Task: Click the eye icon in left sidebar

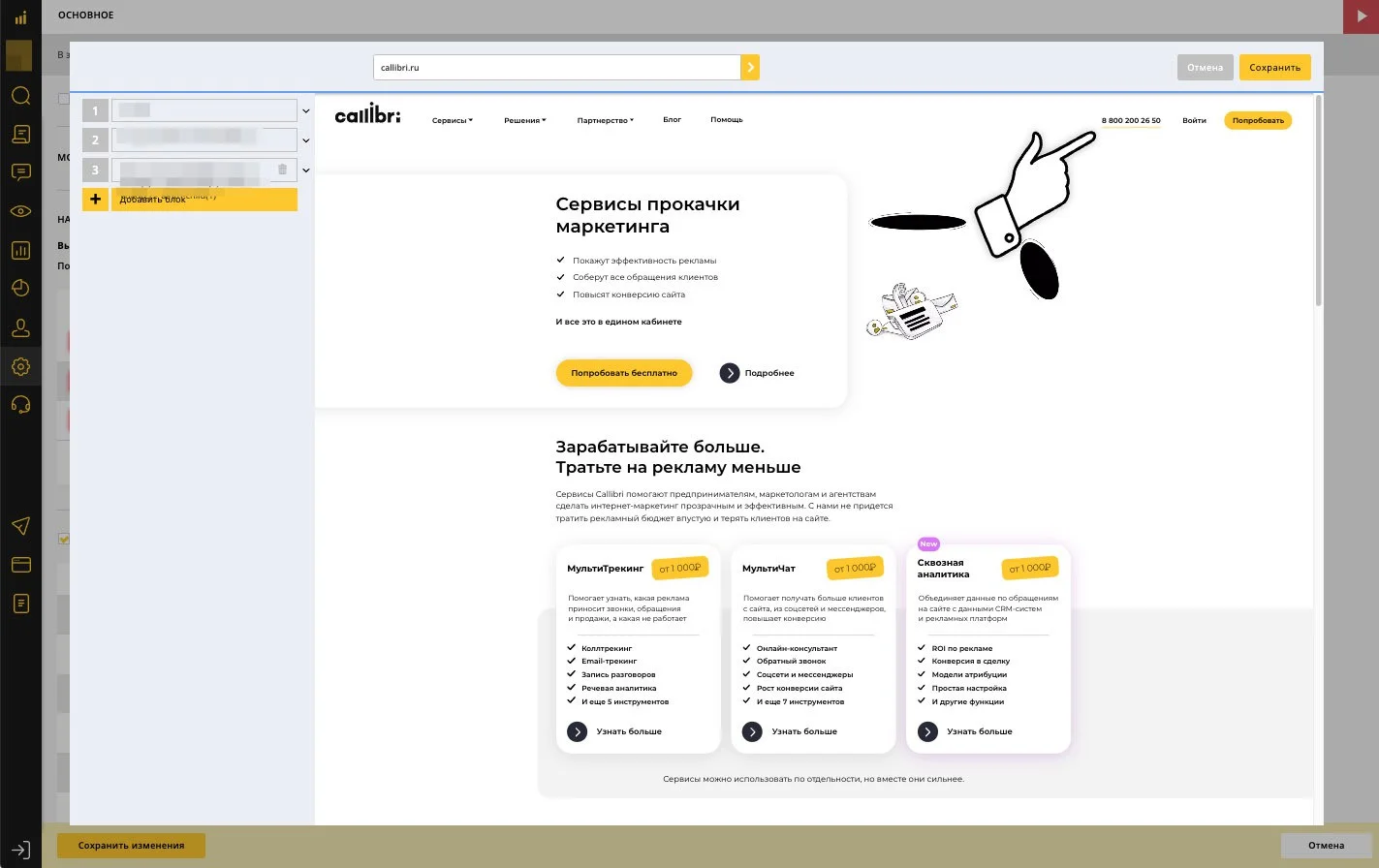Action: pos(20,211)
